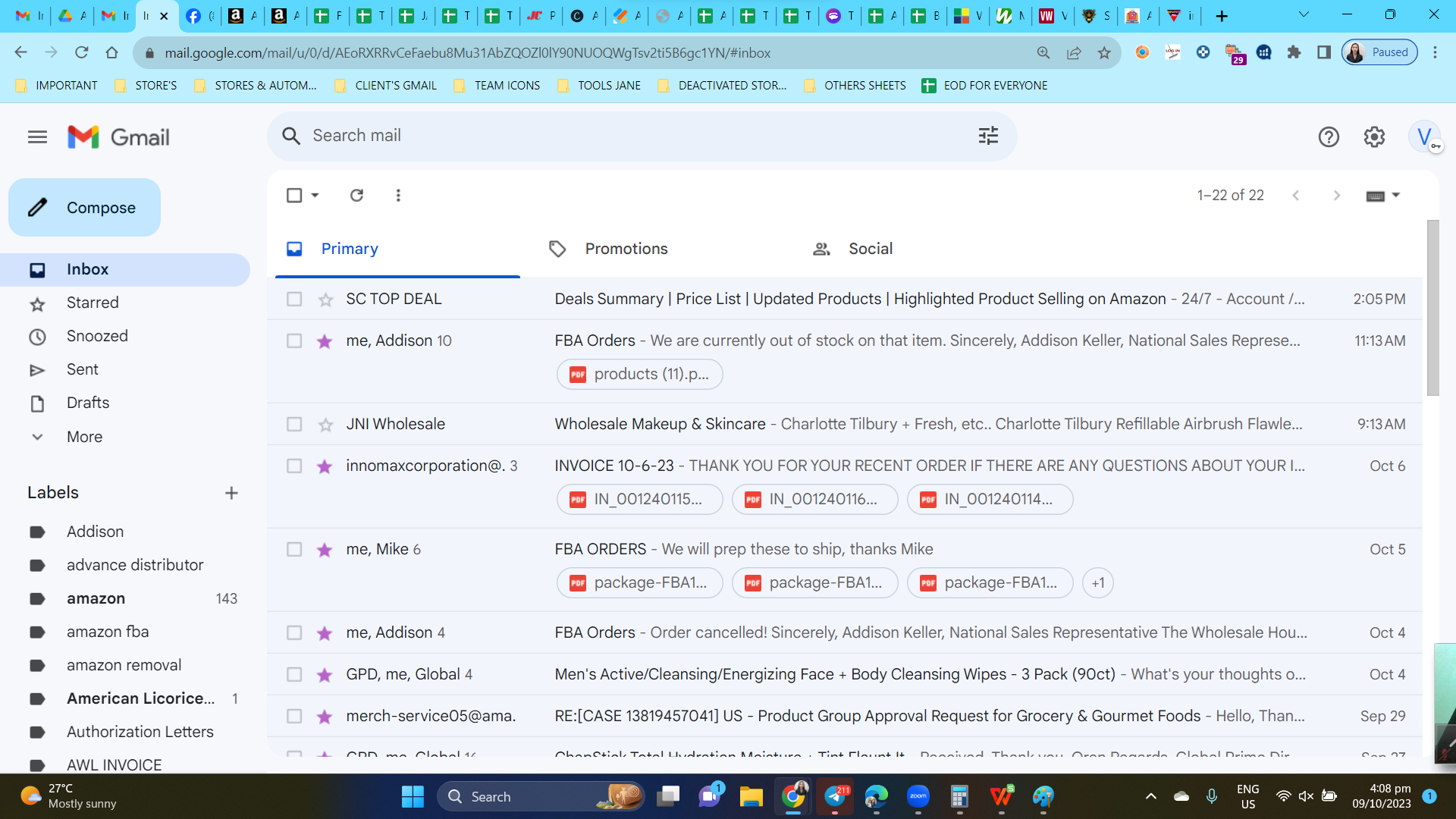Viewport: 1456px width, 819px height.
Task: Open select-all dropdown arrow
Action: coord(315,195)
